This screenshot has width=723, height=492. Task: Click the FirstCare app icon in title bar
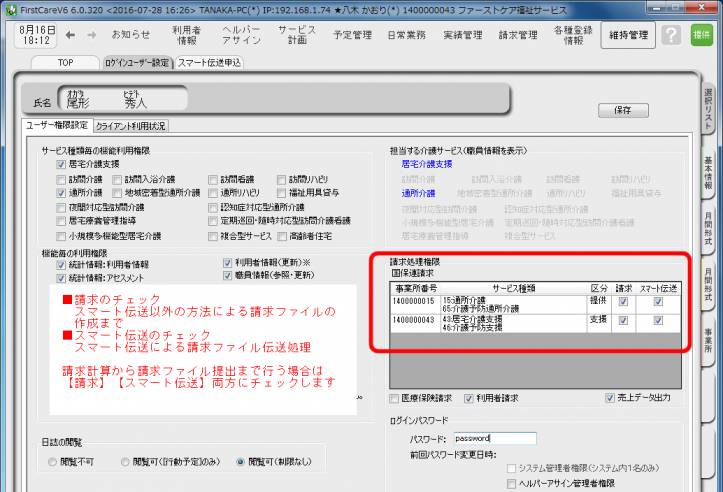click(9, 7)
